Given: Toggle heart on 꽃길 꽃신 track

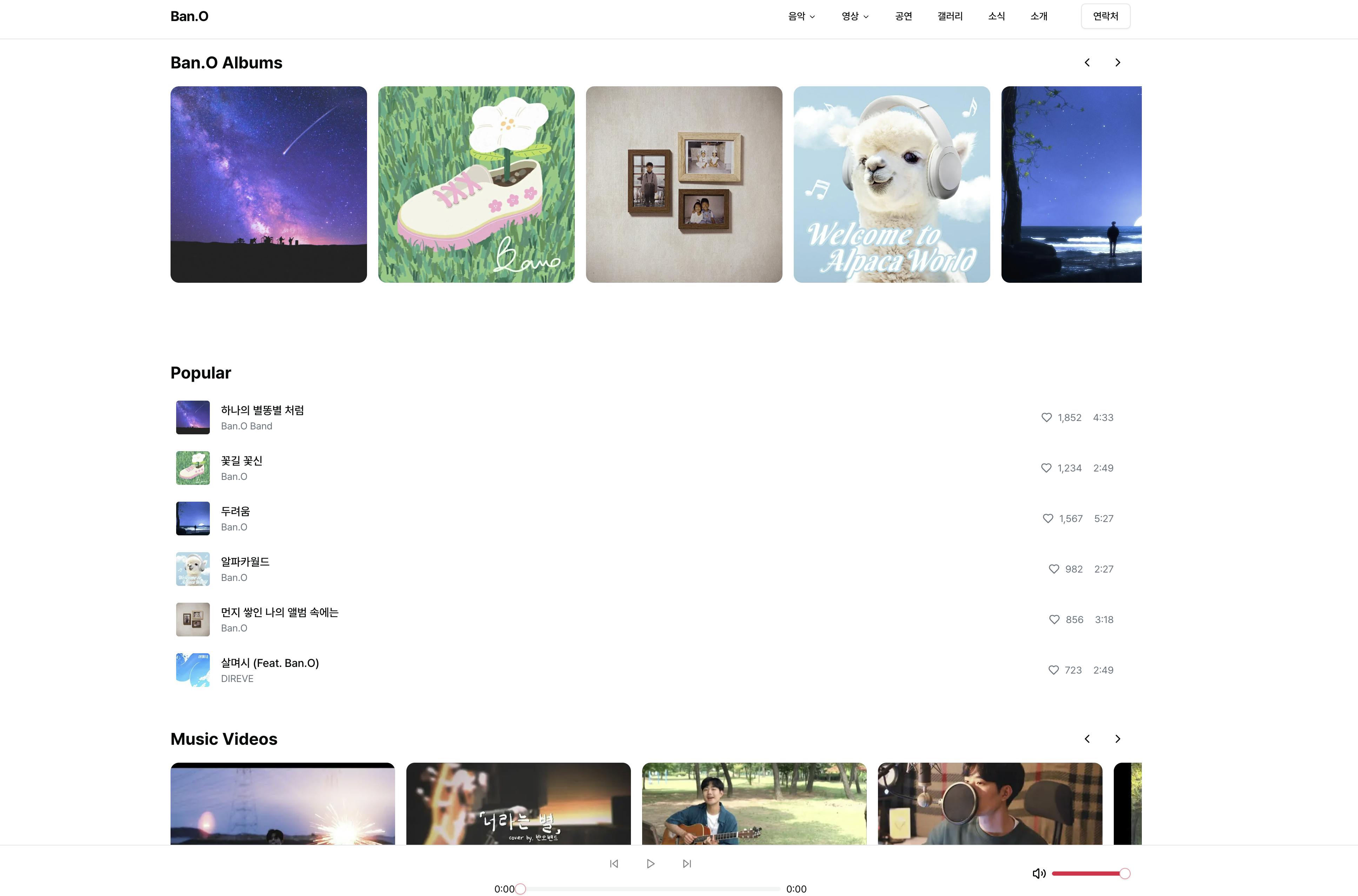Looking at the screenshot, I should (x=1046, y=468).
